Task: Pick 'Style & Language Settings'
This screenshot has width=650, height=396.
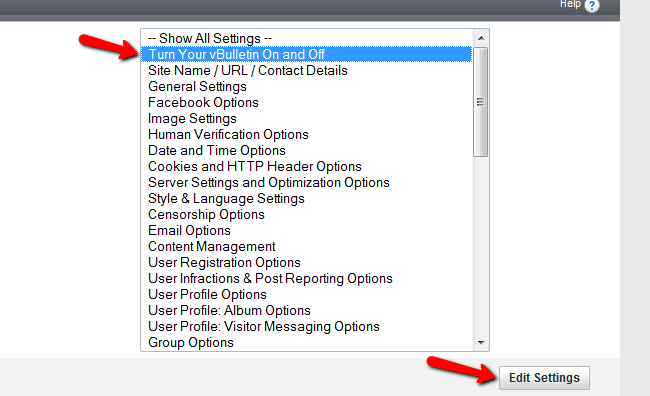Action: (x=306, y=199)
